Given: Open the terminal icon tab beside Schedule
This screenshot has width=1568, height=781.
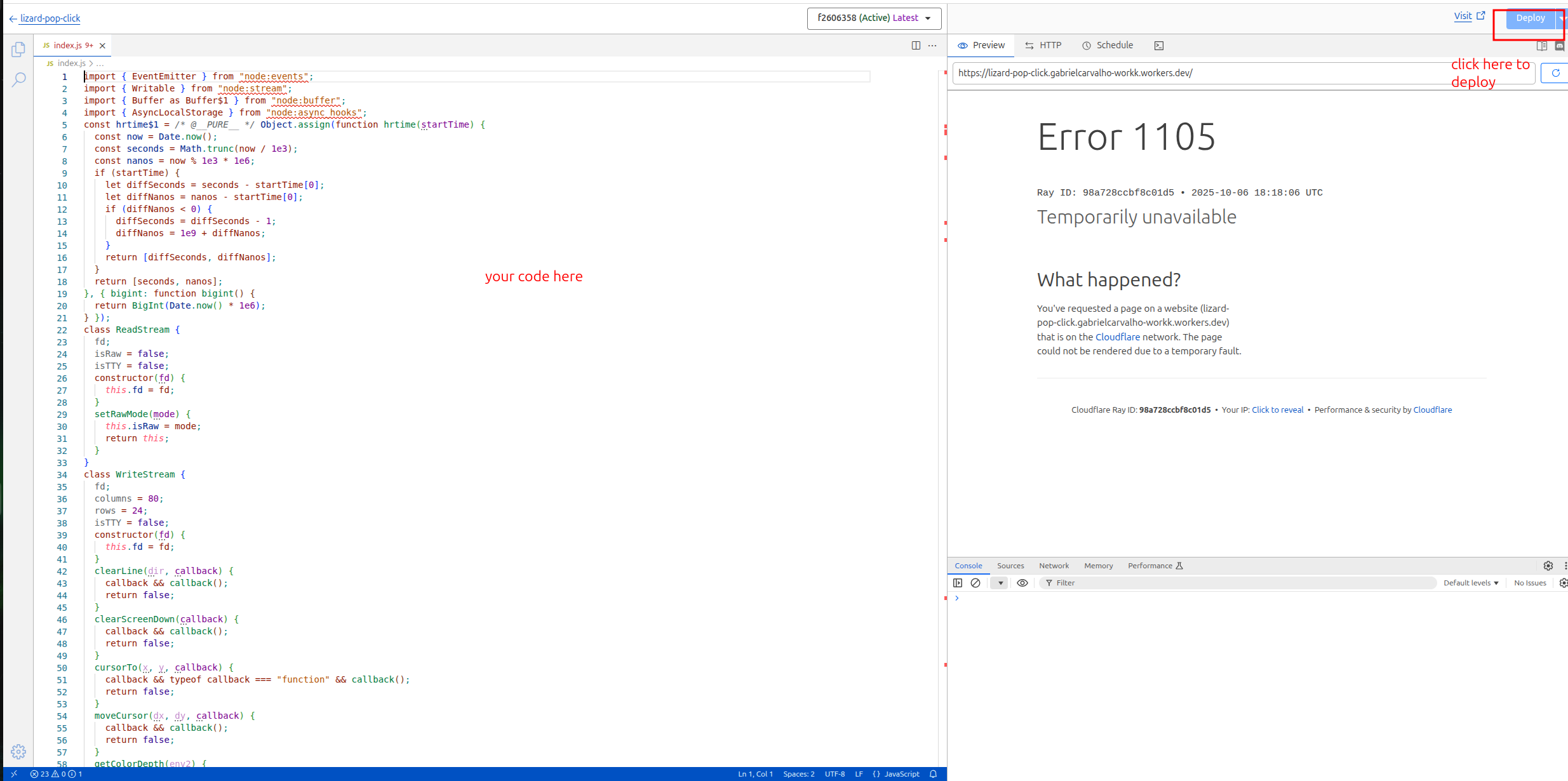Looking at the screenshot, I should [1158, 45].
